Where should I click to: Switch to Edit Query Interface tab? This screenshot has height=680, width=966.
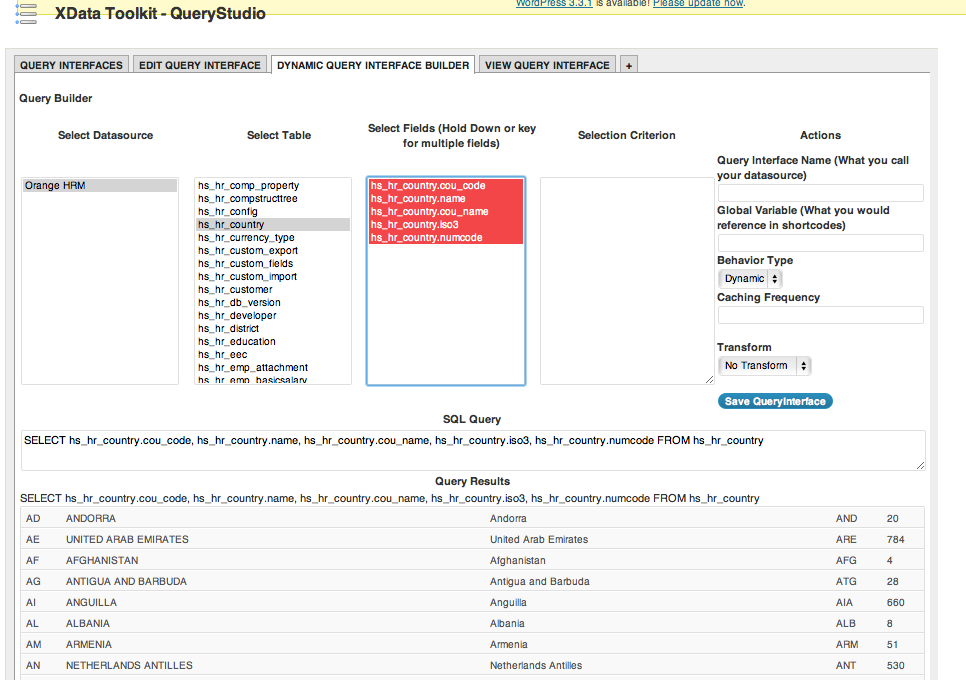(x=200, y=65)
